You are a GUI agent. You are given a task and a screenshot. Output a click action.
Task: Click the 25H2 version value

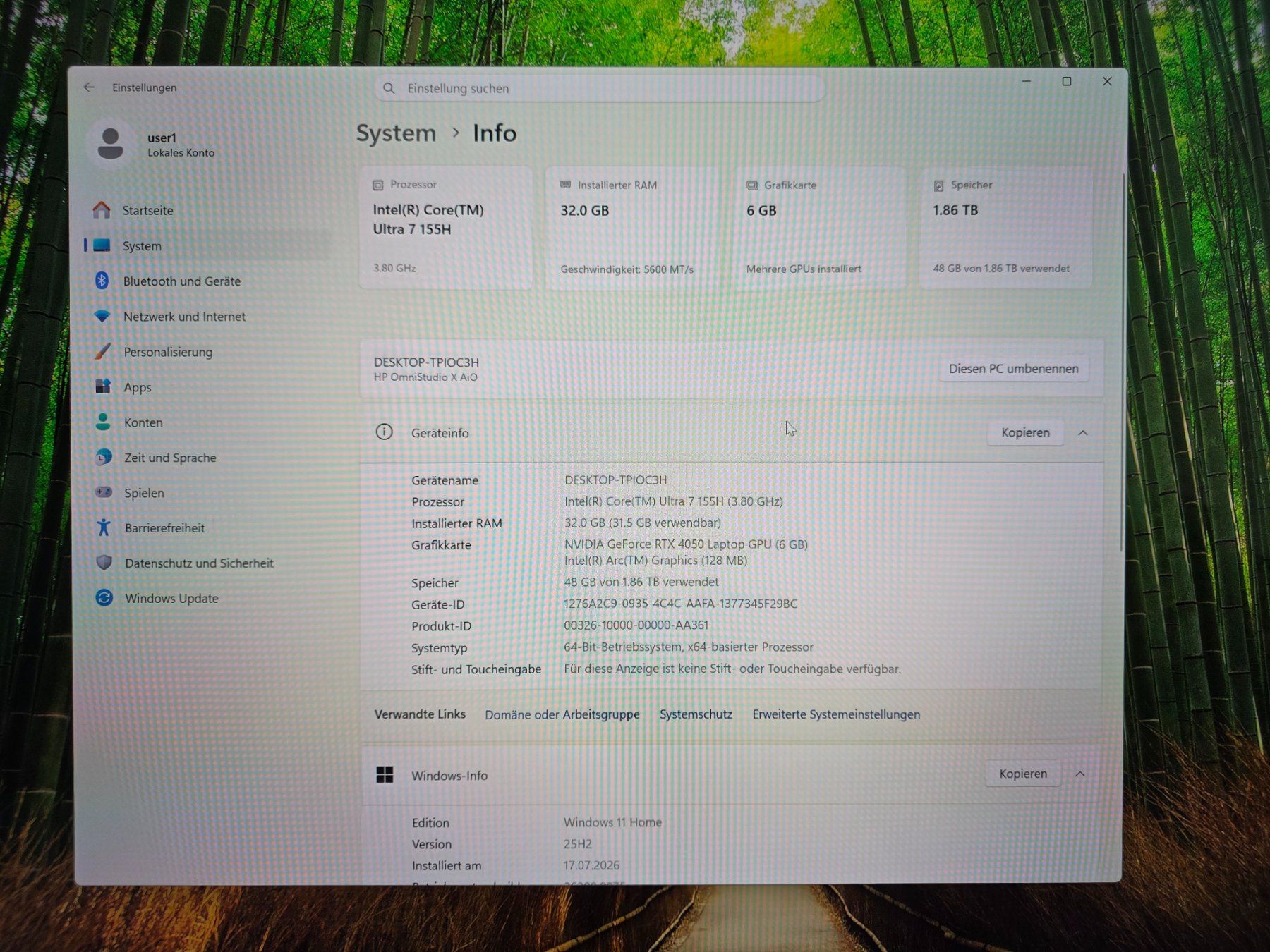pos(577,844)
